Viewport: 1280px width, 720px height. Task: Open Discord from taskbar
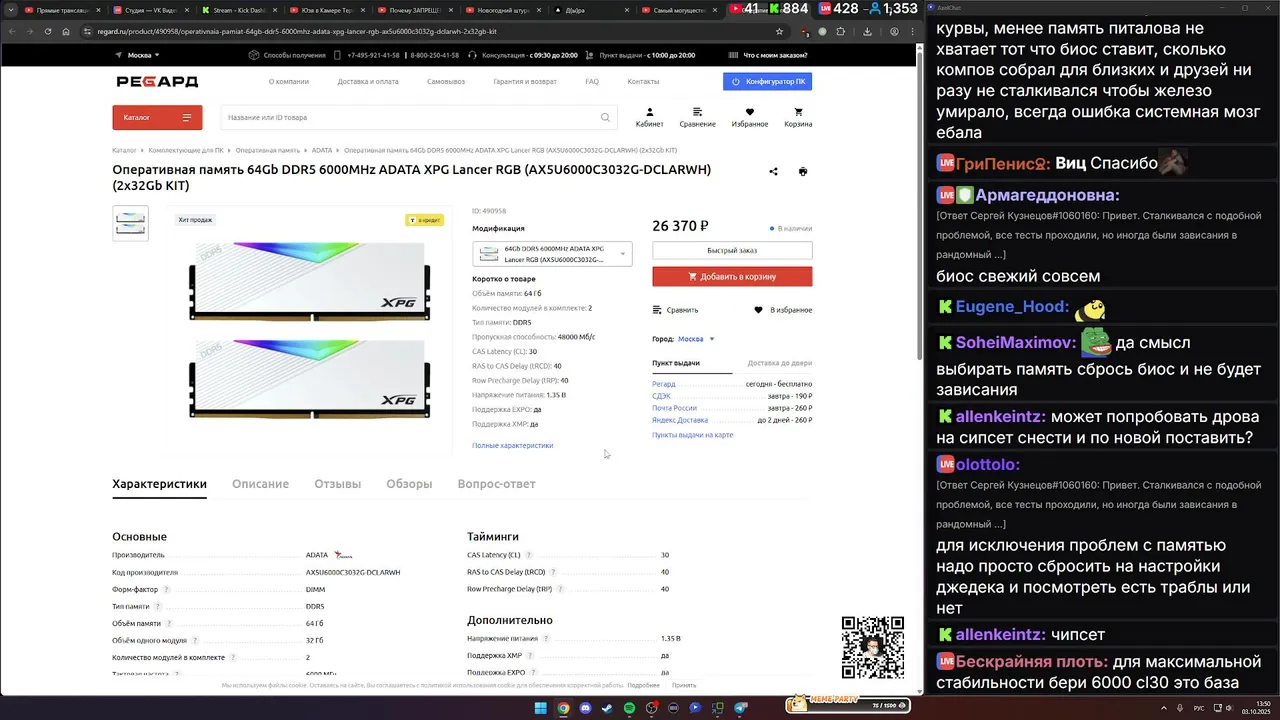(585, 708)
